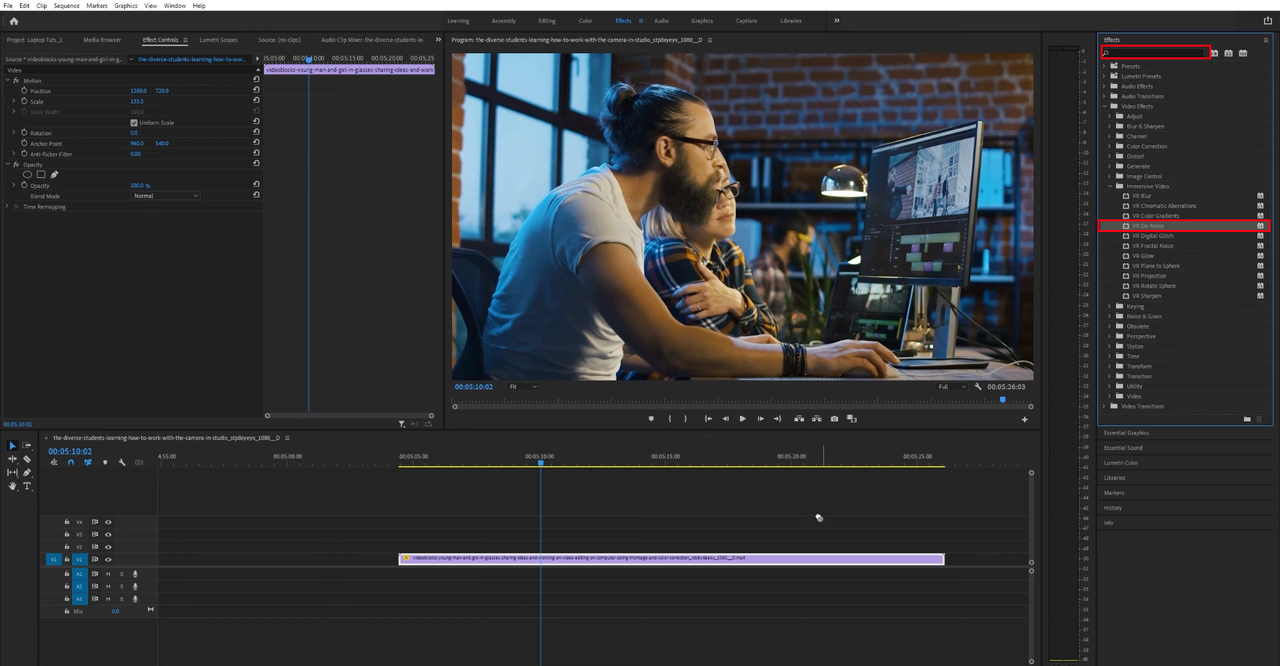This screenshot has height=666, width=1280.
Task: Expand Video Transitions folder
Action: (1104, 406)
